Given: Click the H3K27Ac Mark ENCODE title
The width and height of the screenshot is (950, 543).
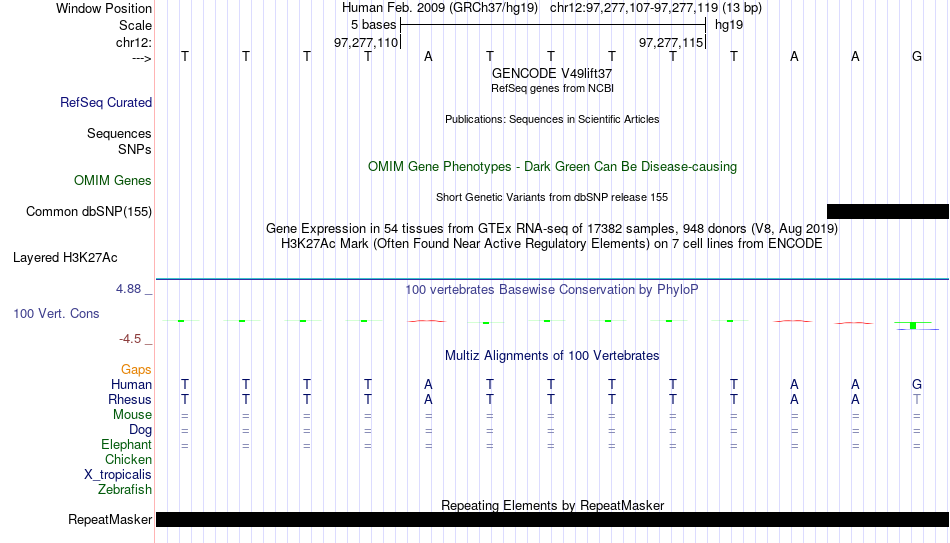Looking at the screenshot, I should [552, 244].
